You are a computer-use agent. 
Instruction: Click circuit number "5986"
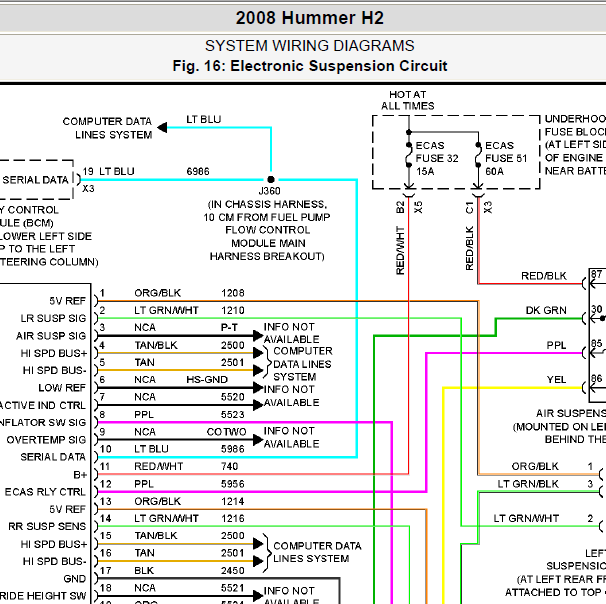[233, 449]
